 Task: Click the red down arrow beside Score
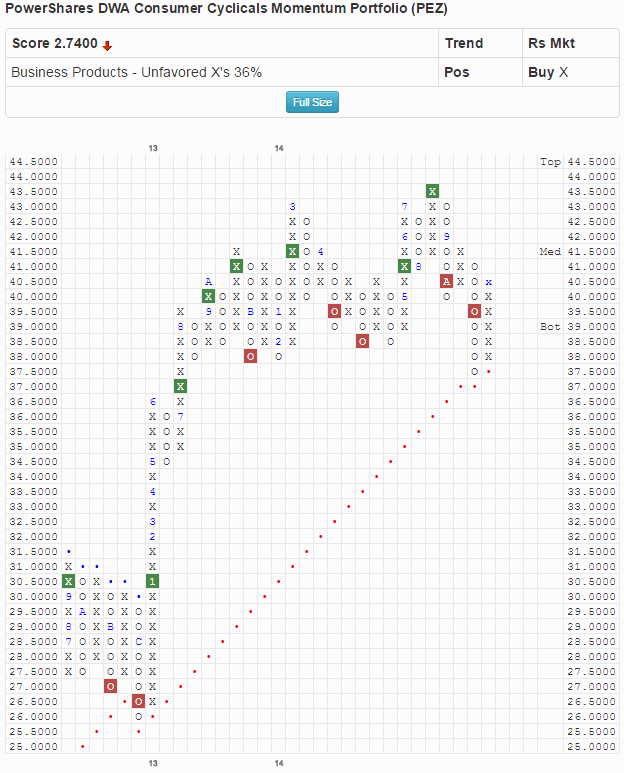(107, 45)
